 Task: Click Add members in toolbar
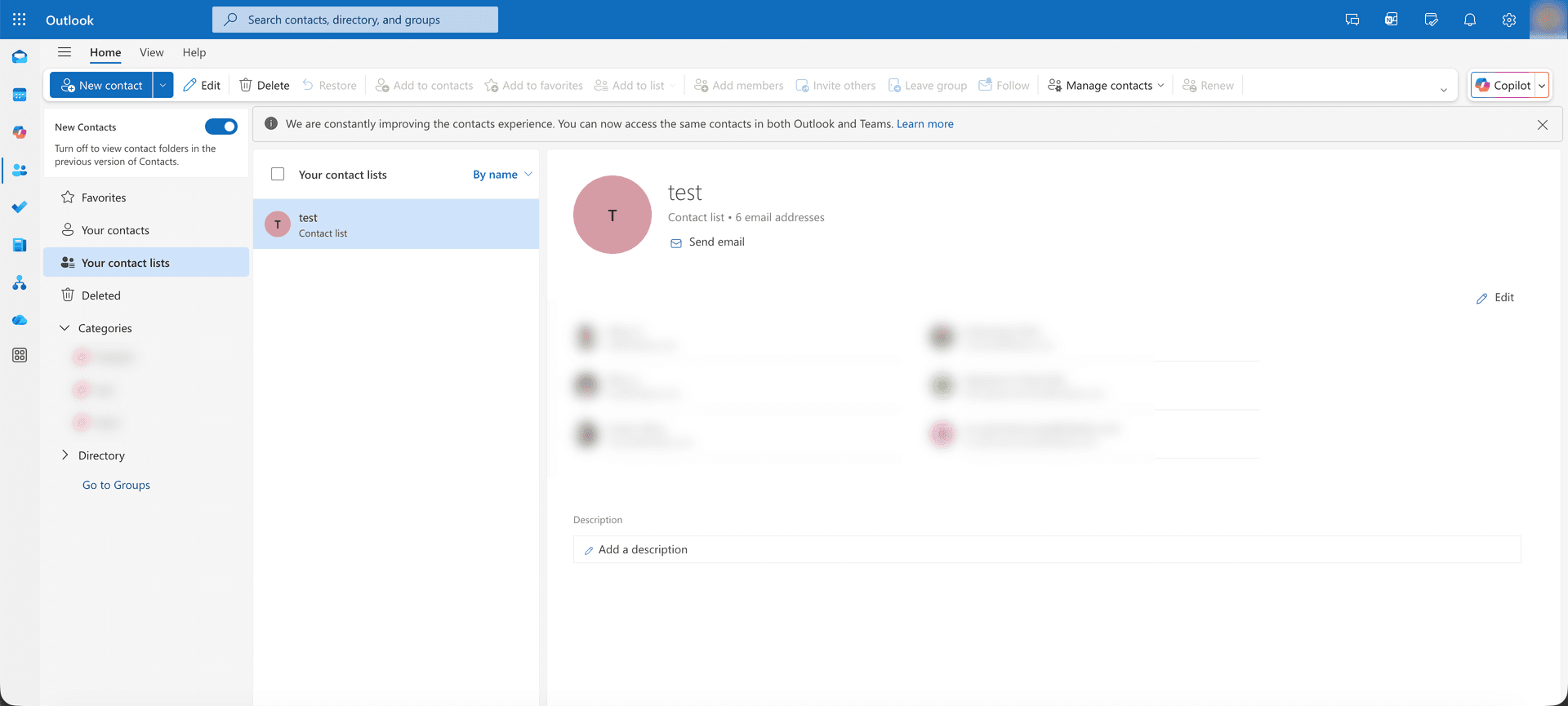point(739,85)
